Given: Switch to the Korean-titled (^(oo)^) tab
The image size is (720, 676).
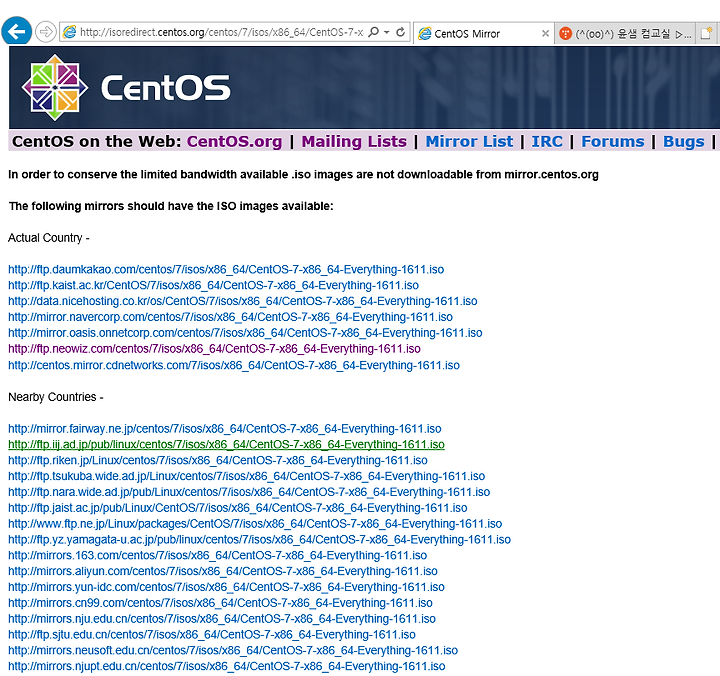Looking at the screenshot, I should (624, 34).
